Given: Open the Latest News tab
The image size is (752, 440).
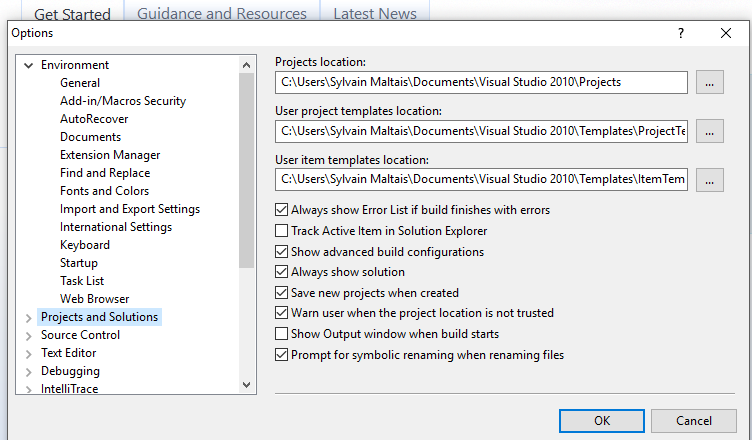Looking at the screenshot, I should pos(375,14).
